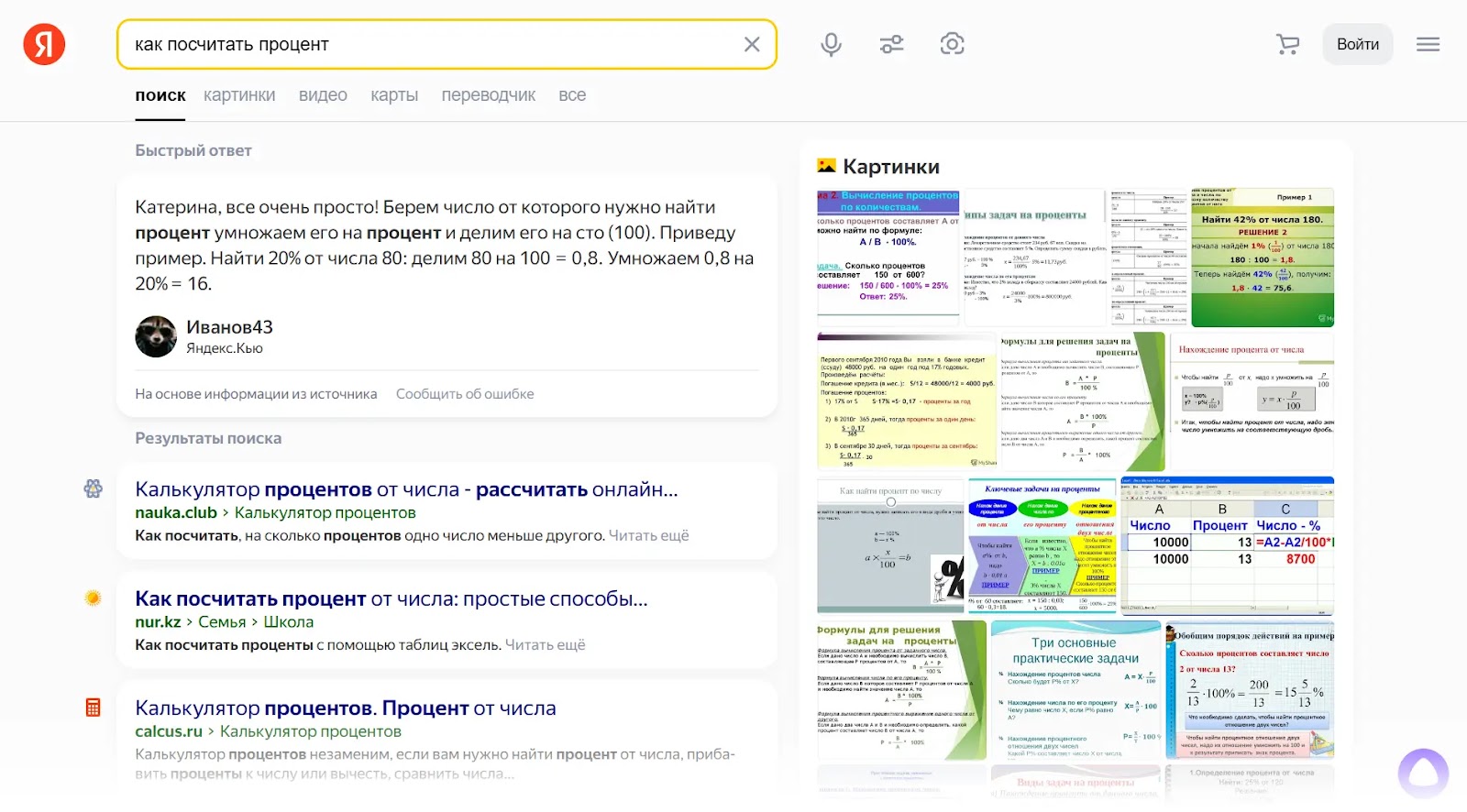
Task: Click the nur.kz sun favicon
Action: 93,598
